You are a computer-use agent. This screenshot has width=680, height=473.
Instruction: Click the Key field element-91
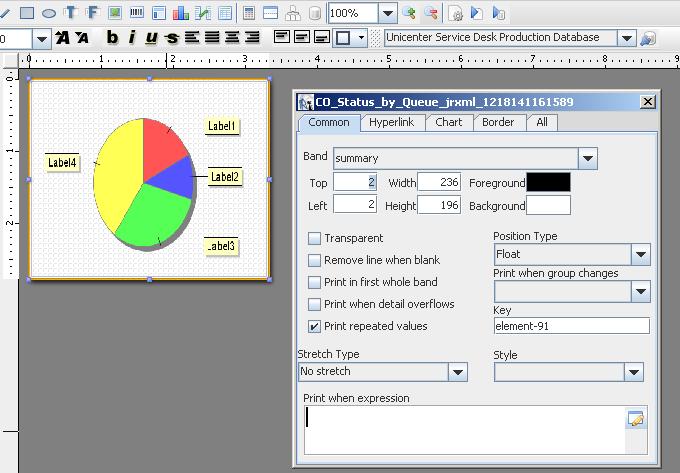point(572,326)
